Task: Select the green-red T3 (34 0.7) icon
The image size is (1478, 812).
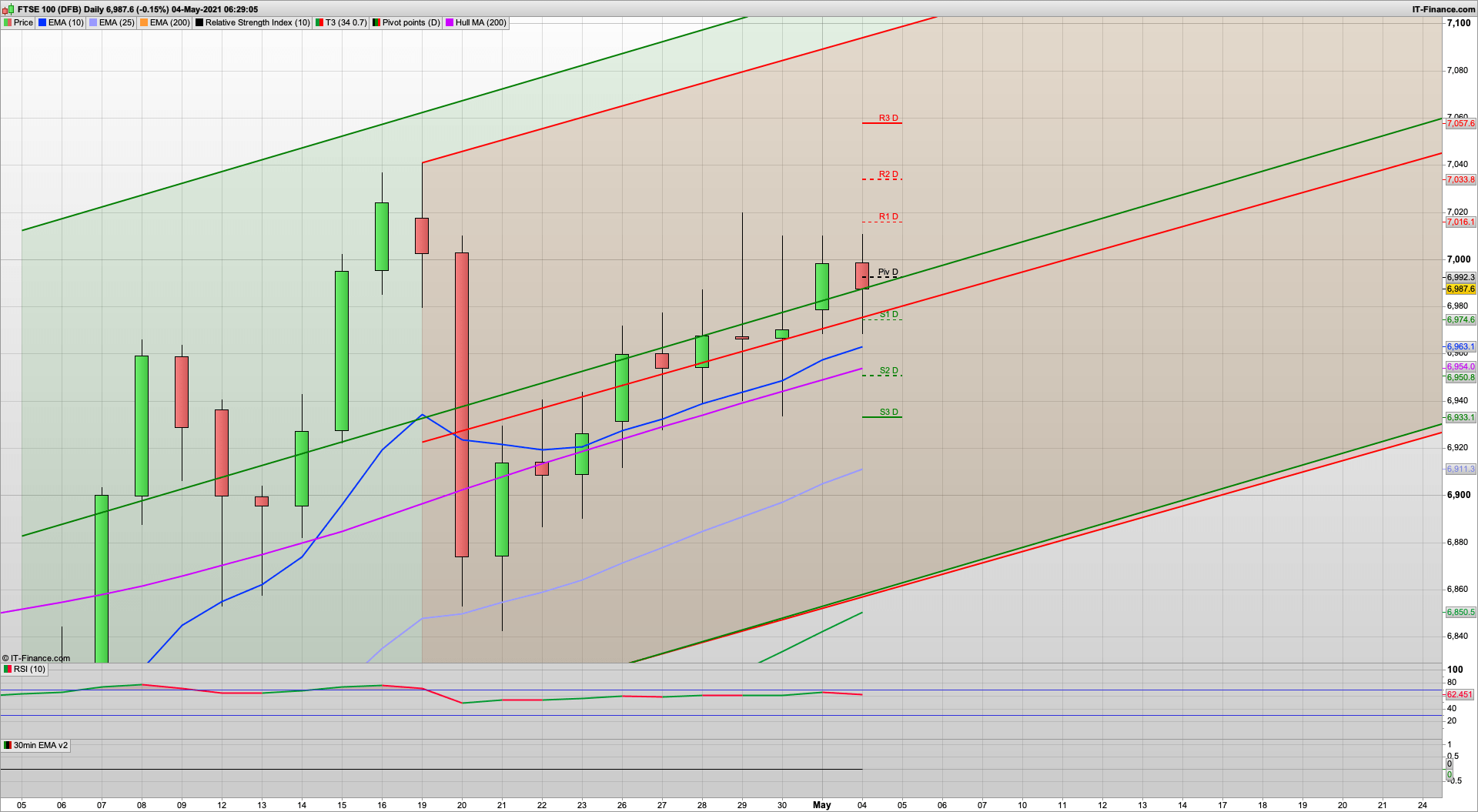Action: coord(318,22)
